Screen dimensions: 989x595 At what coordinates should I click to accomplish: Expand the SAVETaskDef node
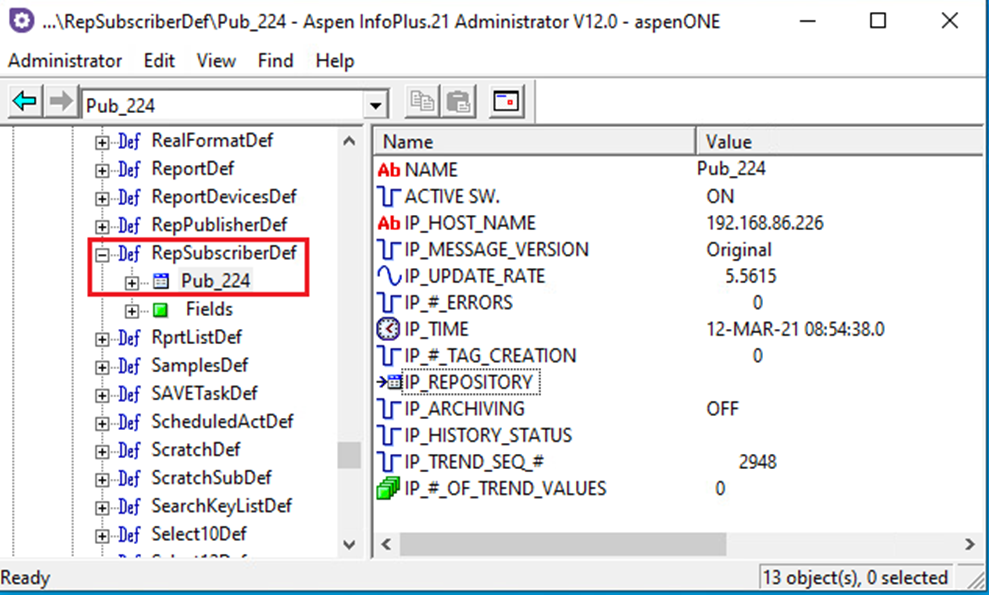click(102, 396)
